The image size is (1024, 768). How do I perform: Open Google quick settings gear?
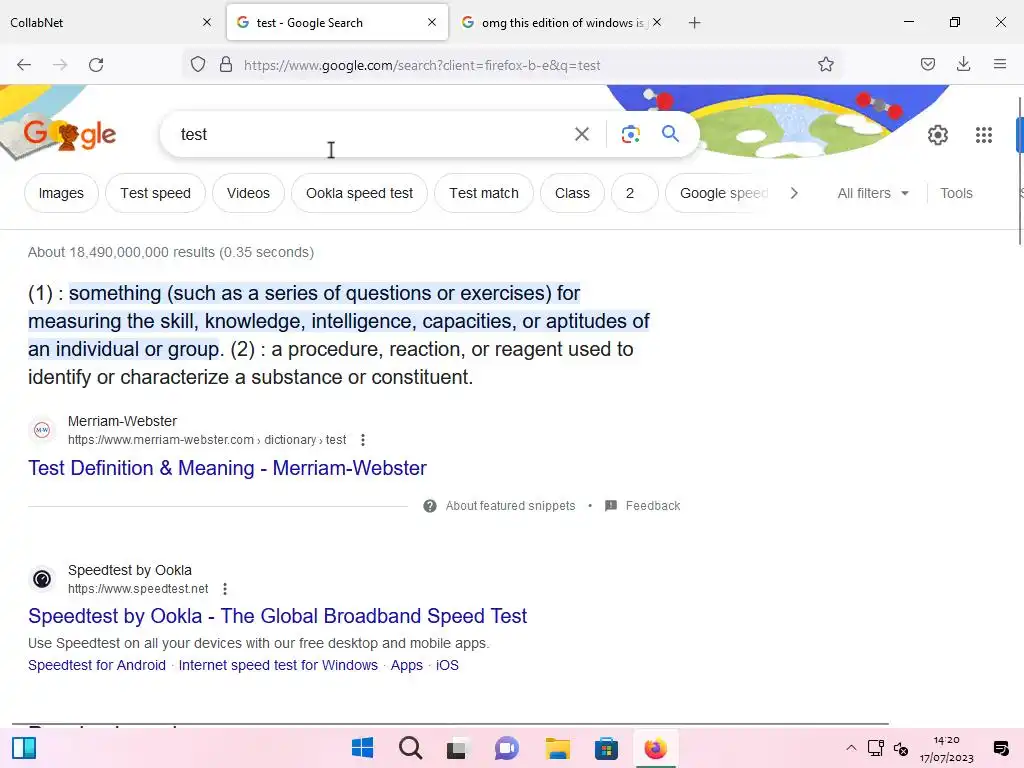point(938,135)
